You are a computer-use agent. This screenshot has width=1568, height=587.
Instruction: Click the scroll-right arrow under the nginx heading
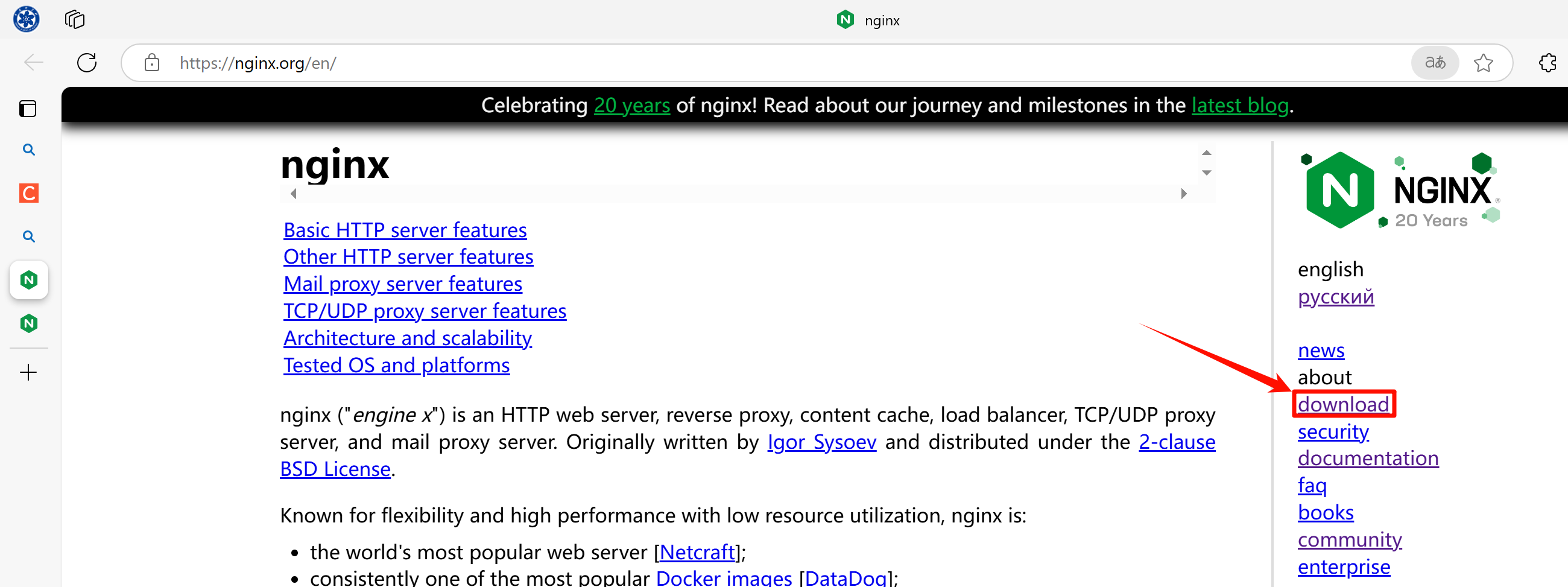(1183, 194)
